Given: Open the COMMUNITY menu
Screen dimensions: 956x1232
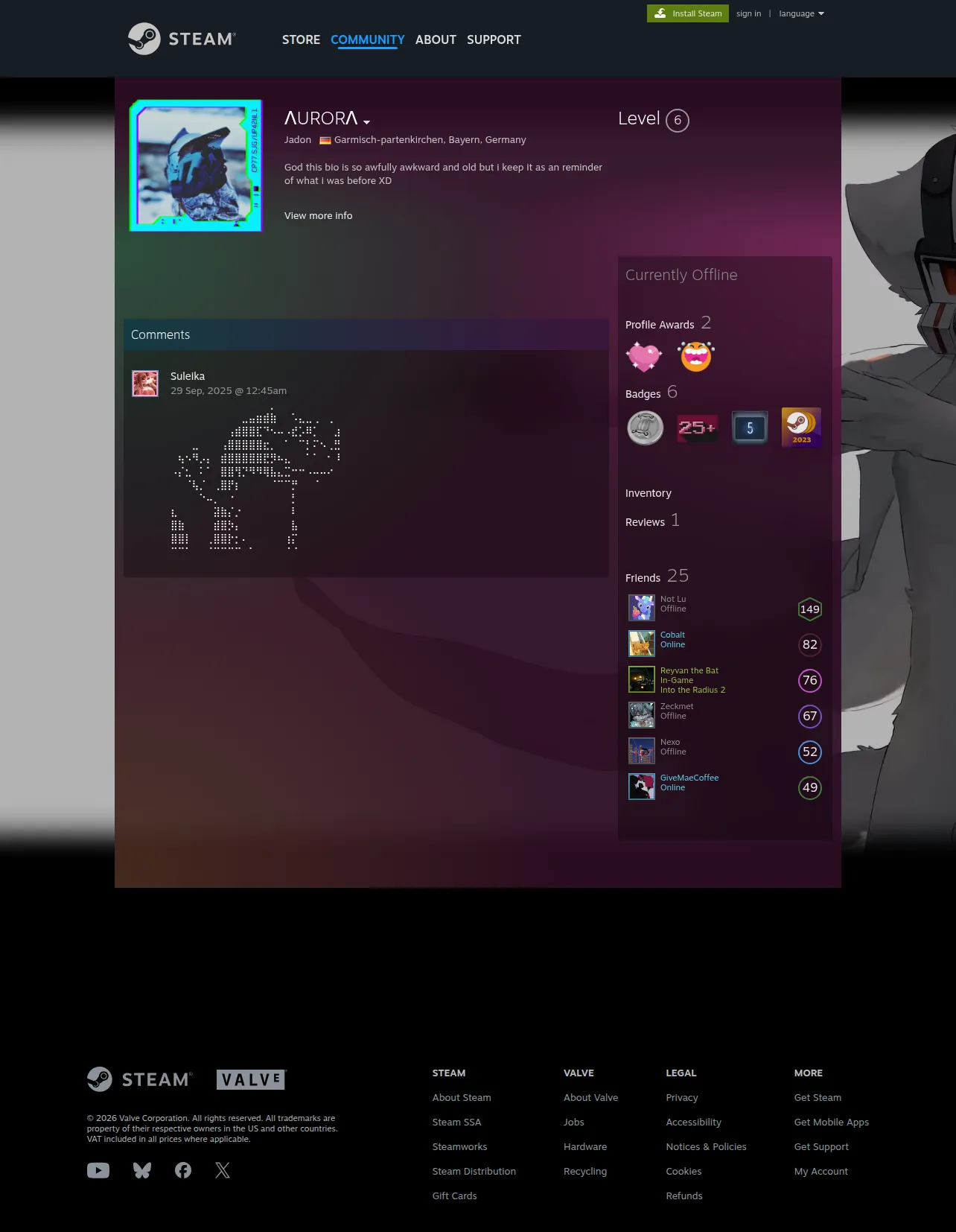Looking at the screenshot, I should 368,39.
